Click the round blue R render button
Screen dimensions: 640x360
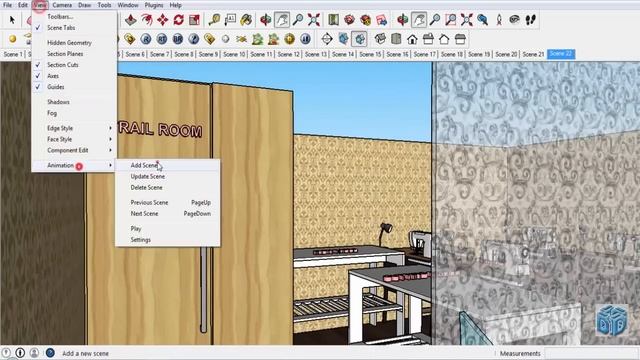coord(146,39)
